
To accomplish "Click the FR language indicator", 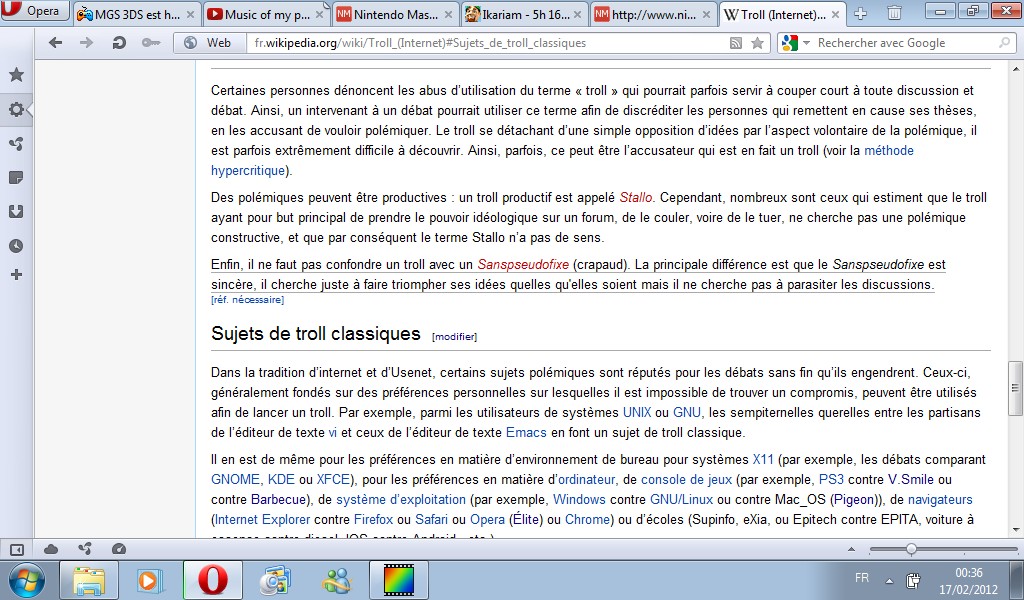I will pyautogui.click(x=862, y=578).
